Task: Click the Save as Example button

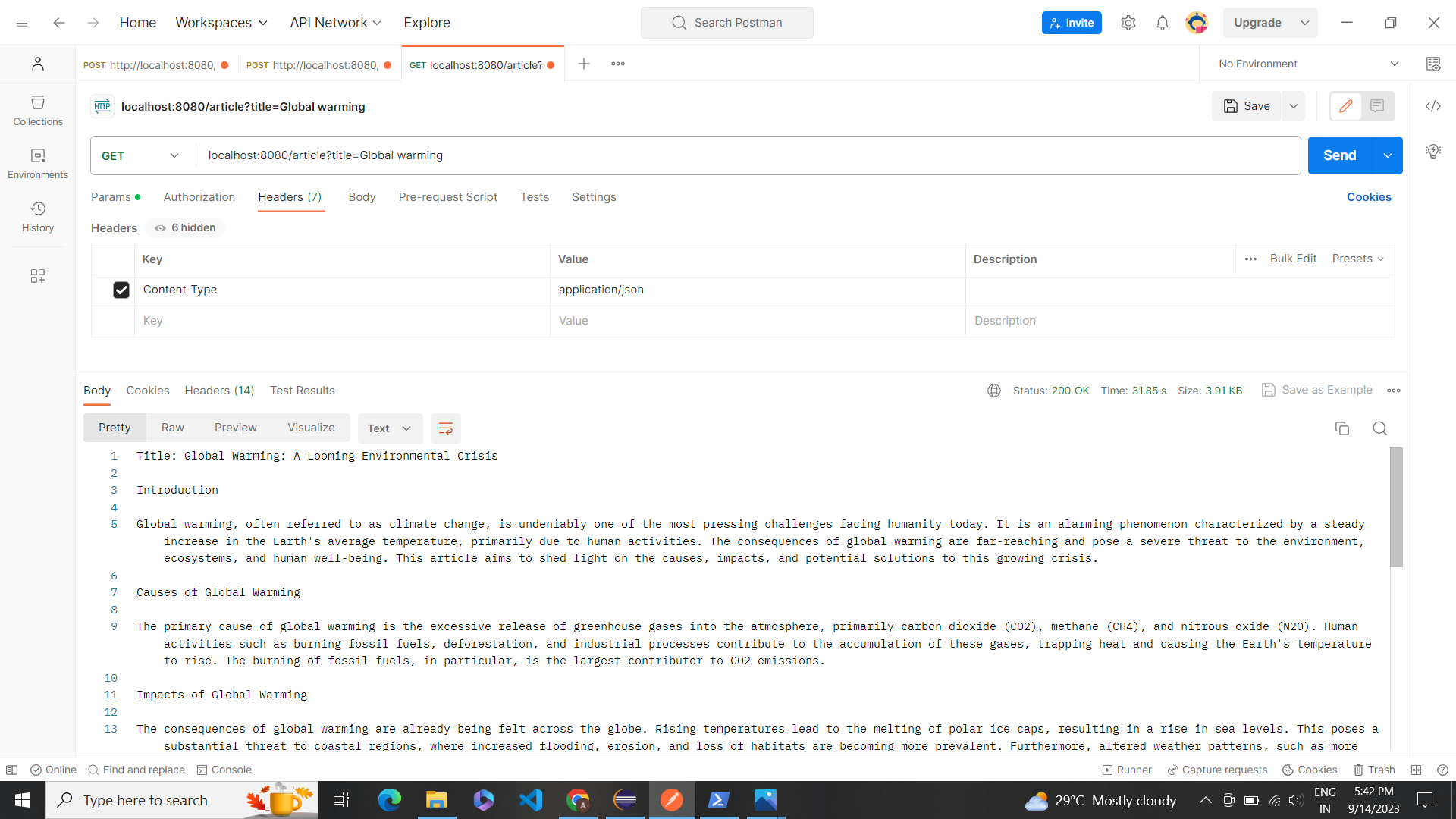Action: 1318,390
